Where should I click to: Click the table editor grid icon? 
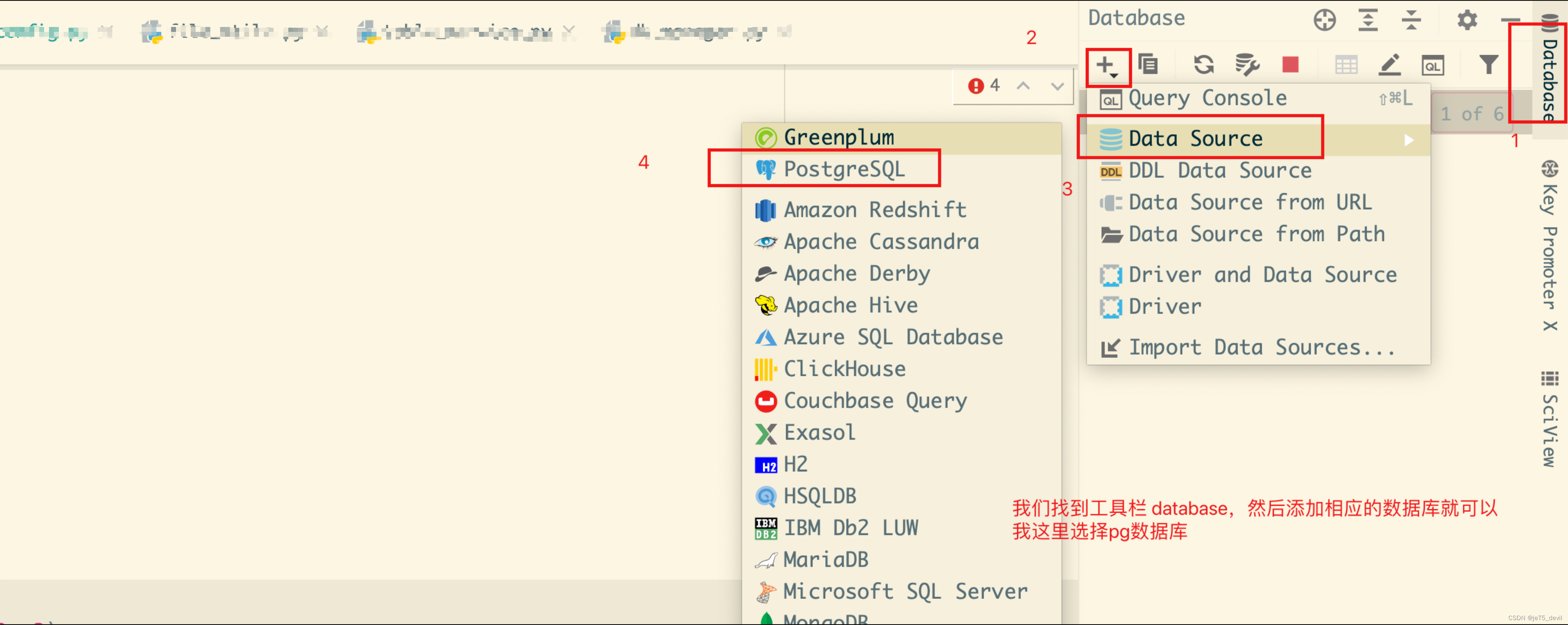click(x=1346, y=65)
